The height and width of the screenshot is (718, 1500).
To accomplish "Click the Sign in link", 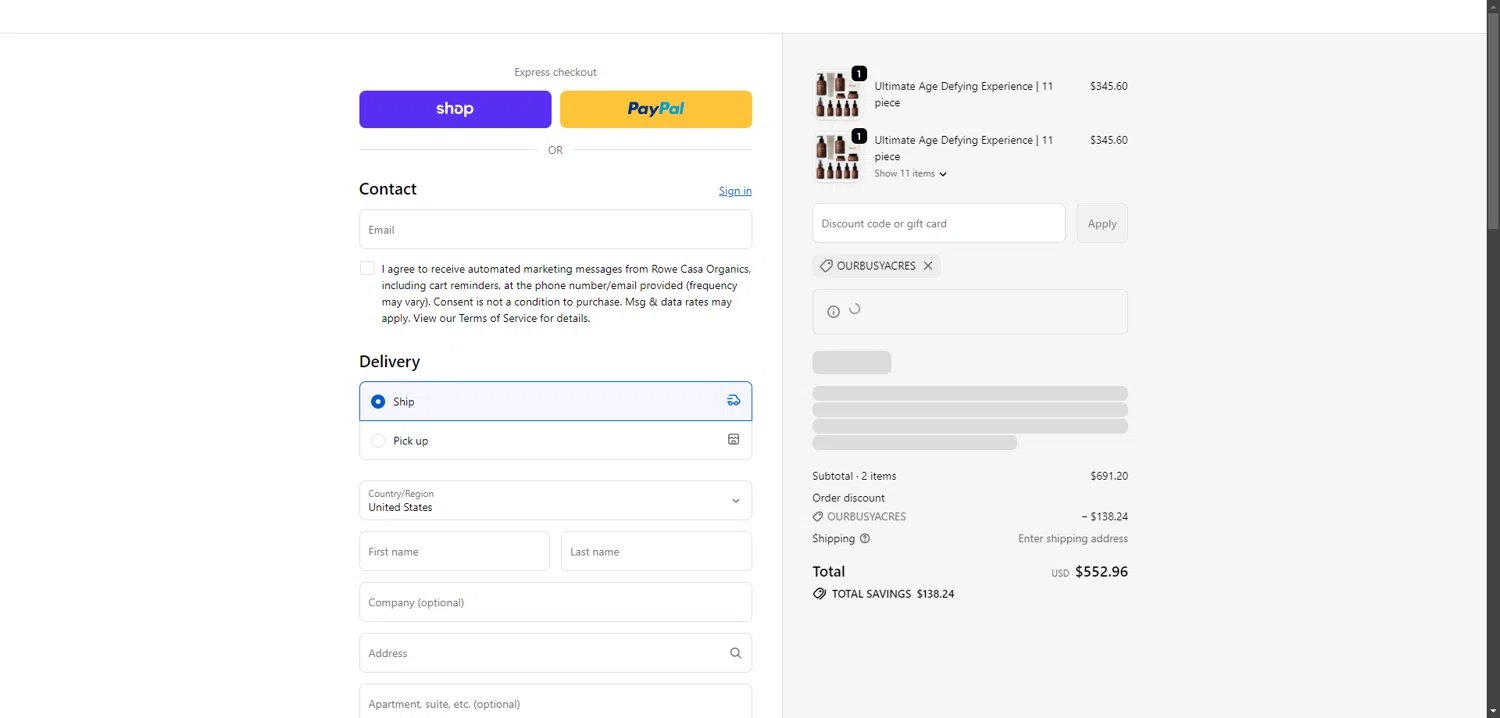I will click(735, 191).
